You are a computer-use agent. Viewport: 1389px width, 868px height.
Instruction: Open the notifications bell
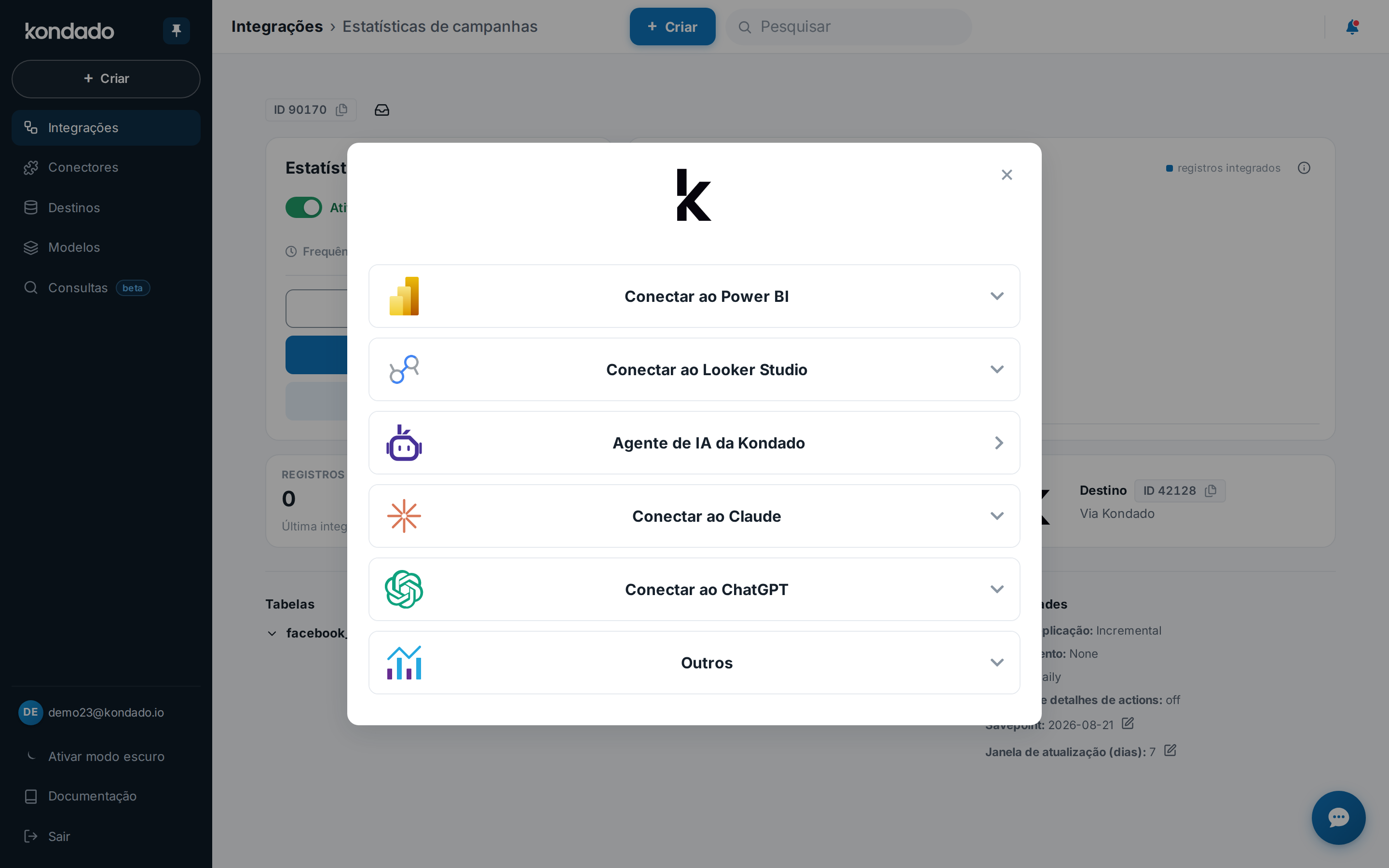(x=1352, y=27)
